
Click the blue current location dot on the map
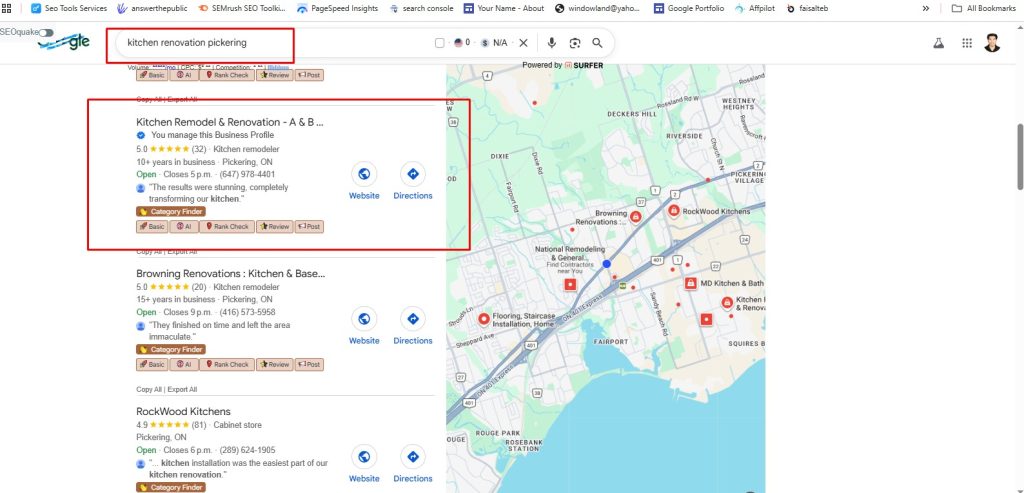607,264
